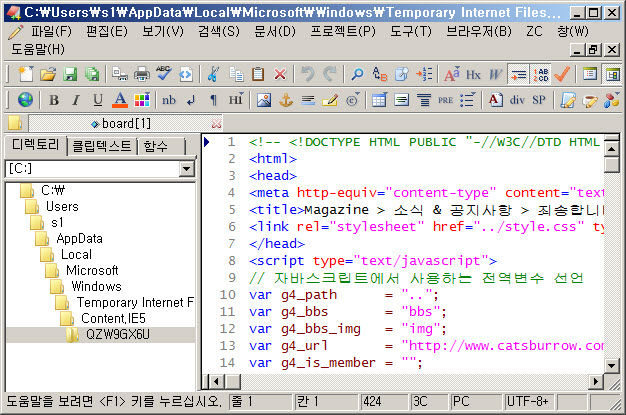Insert a span tag with the SP icon
The width and height of the screenshot is (626, 415).
pos(539,99)
